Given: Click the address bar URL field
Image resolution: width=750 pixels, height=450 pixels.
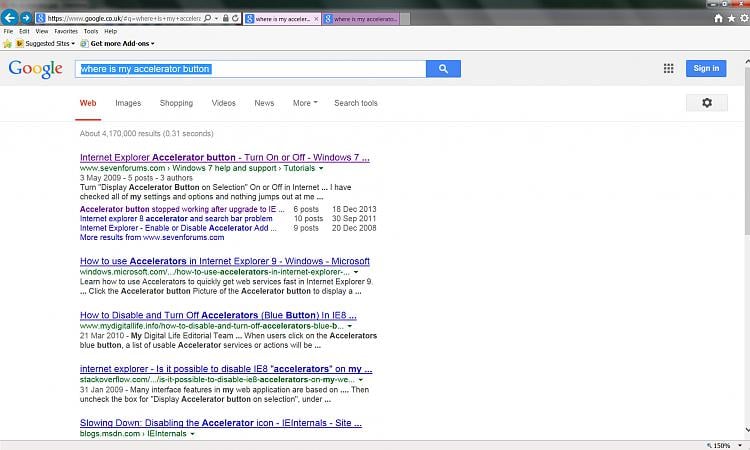Looking at the screenshot, I should tap(123, 18).
